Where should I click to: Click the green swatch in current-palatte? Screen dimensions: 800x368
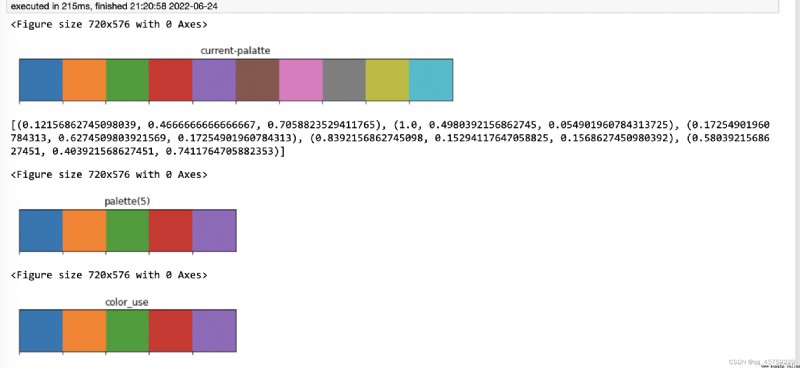click(128, 80)
